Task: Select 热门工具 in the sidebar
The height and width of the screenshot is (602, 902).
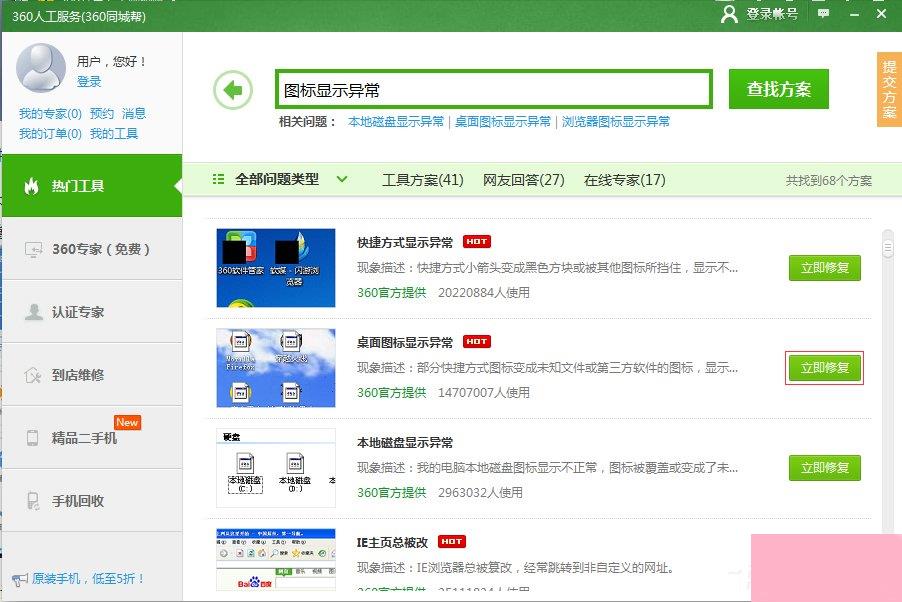Action: [x=92, y=186]
